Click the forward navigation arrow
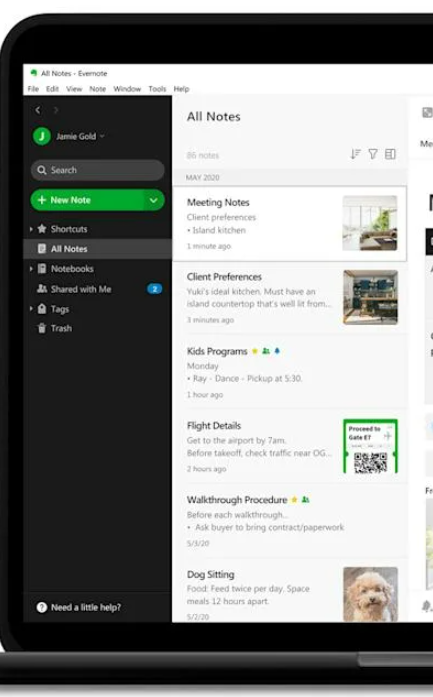 click(56, 110)
